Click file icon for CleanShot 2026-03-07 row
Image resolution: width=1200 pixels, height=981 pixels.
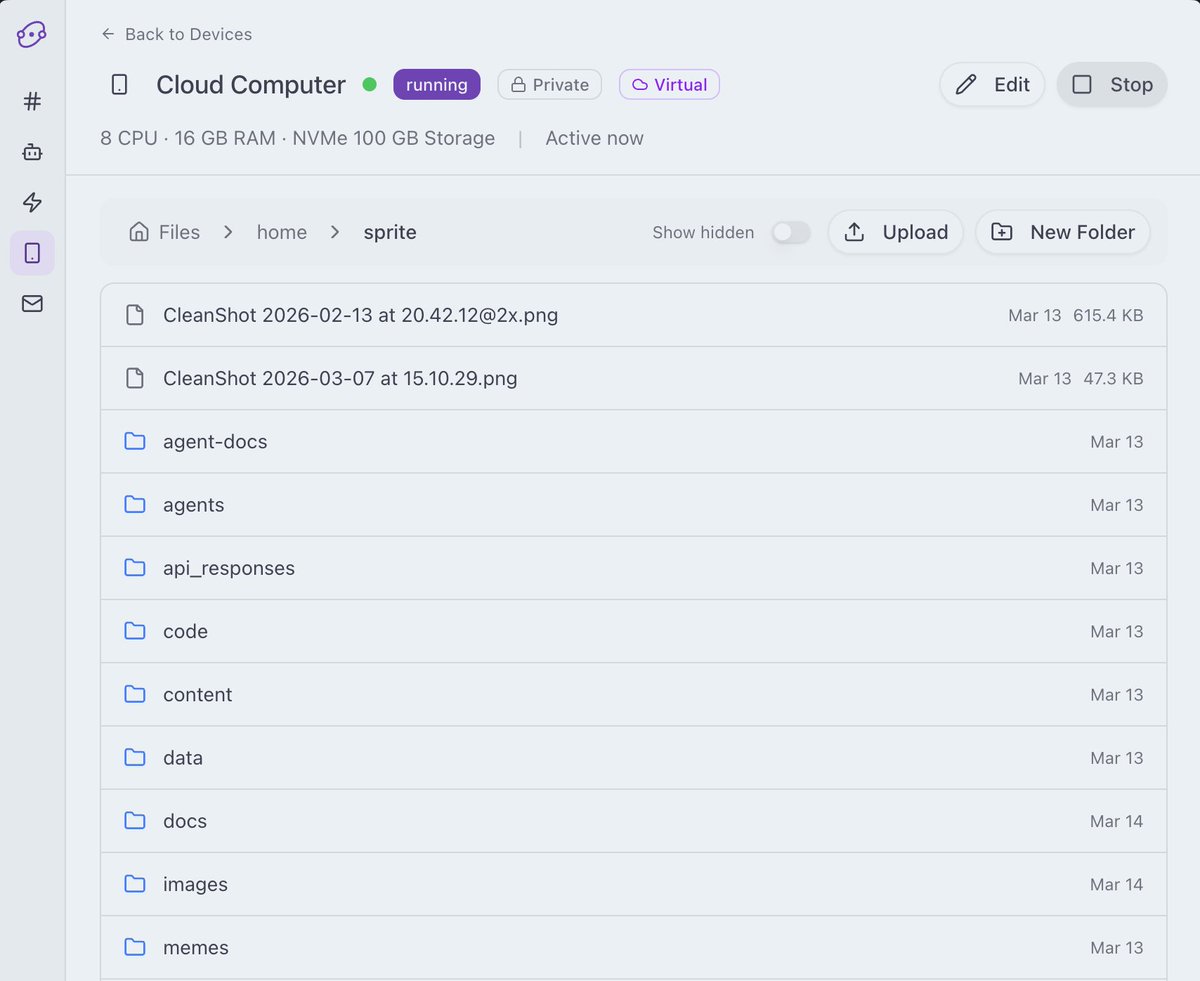tap(134, 379)
